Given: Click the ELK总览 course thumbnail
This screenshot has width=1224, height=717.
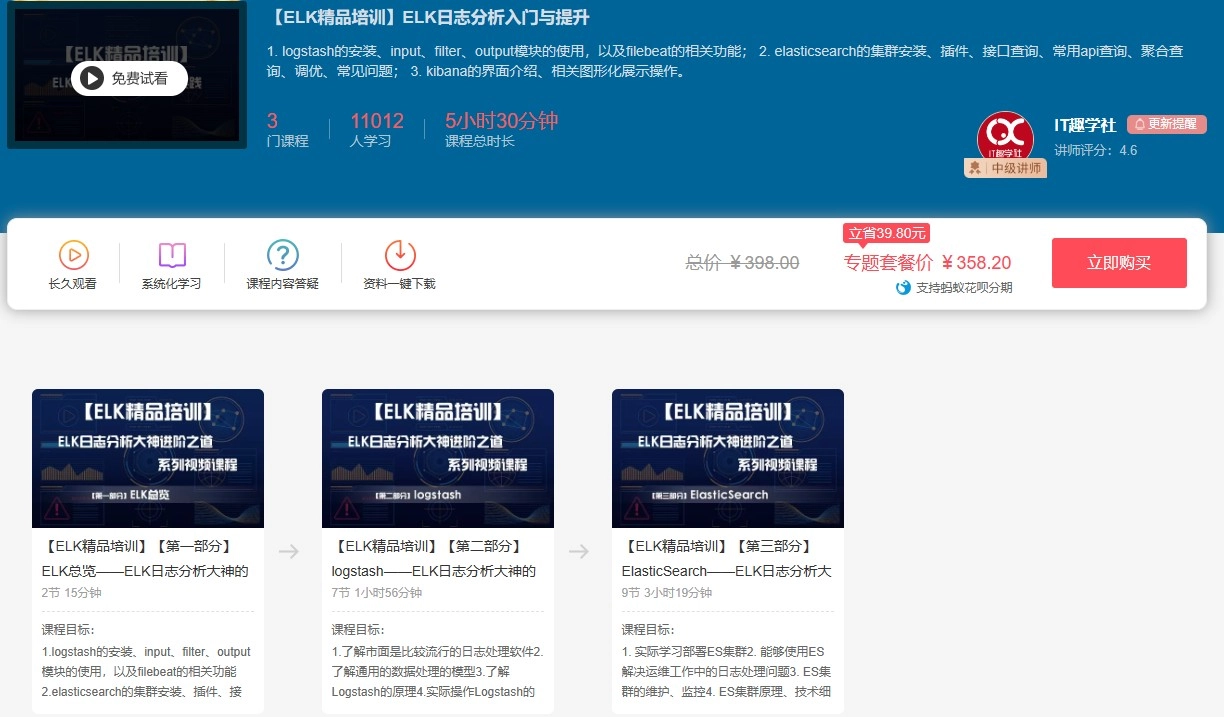Looking at the screenshot, I should point(147,457).
